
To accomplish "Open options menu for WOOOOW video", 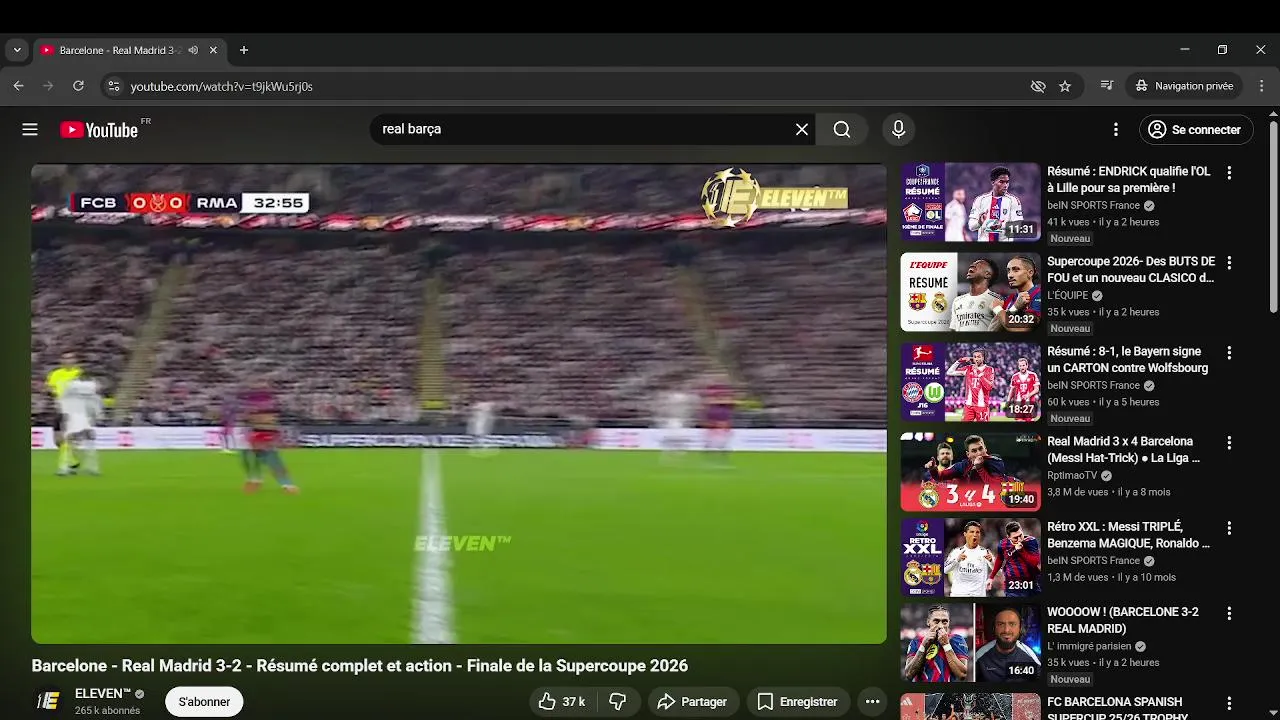I will point(1229,613).
